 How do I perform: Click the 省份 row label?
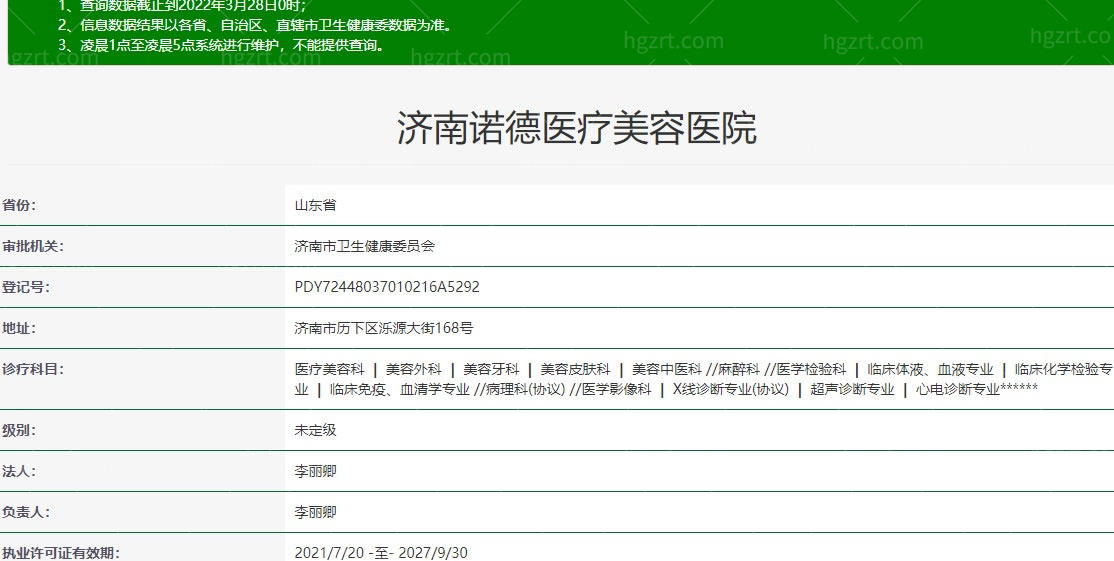(19, 205)
